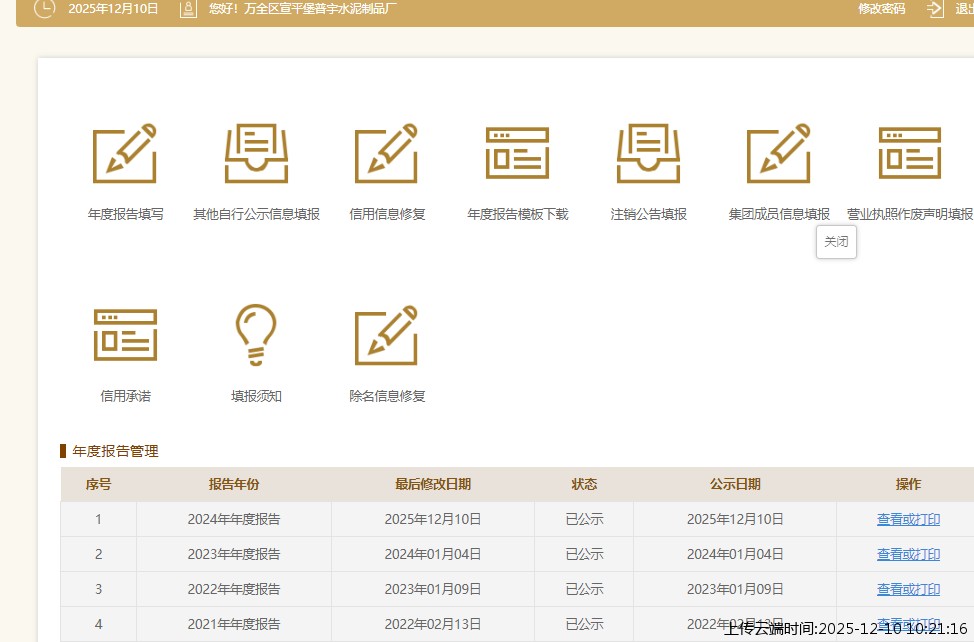View or print the 2022 annual report
This screenshot has height=642, width=974.
click(x=908, y=589)
